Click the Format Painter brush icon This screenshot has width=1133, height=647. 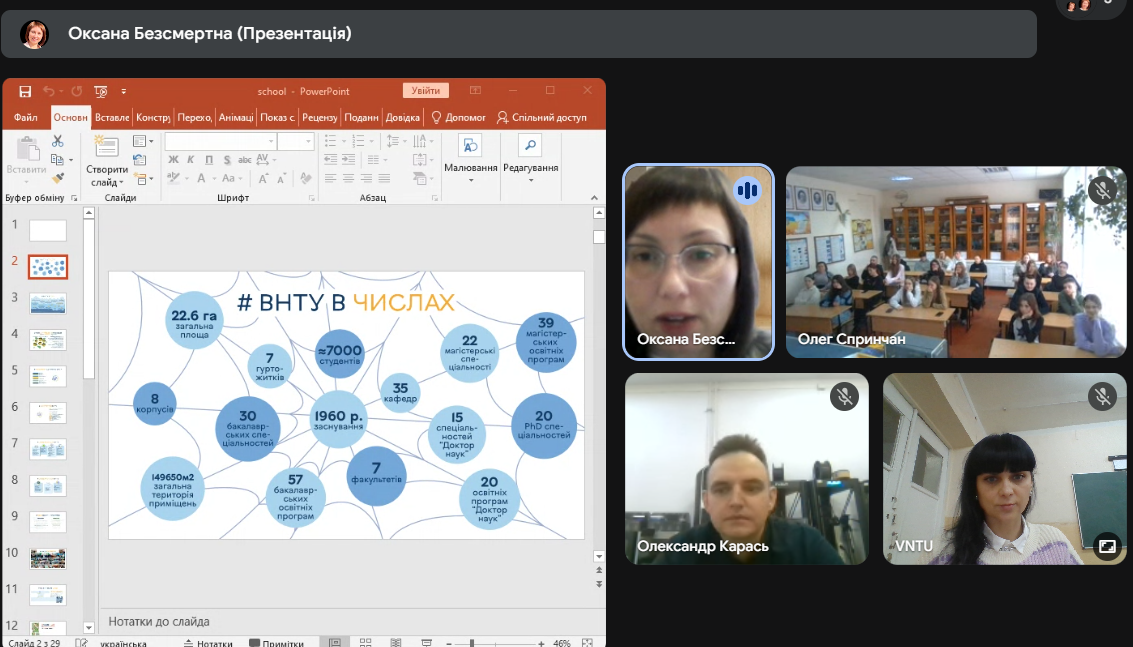[58, 178]
